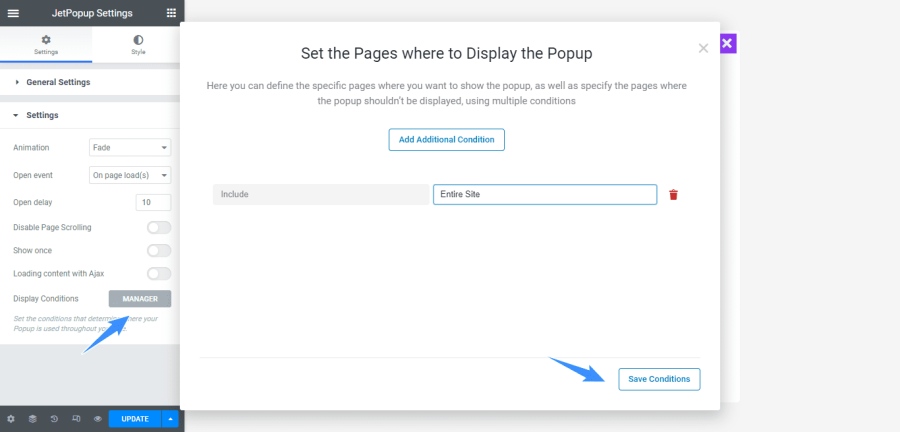Open page settings gear in bottom bar
Viewport: 900px width, 432px height.
[x=11, y=419]
